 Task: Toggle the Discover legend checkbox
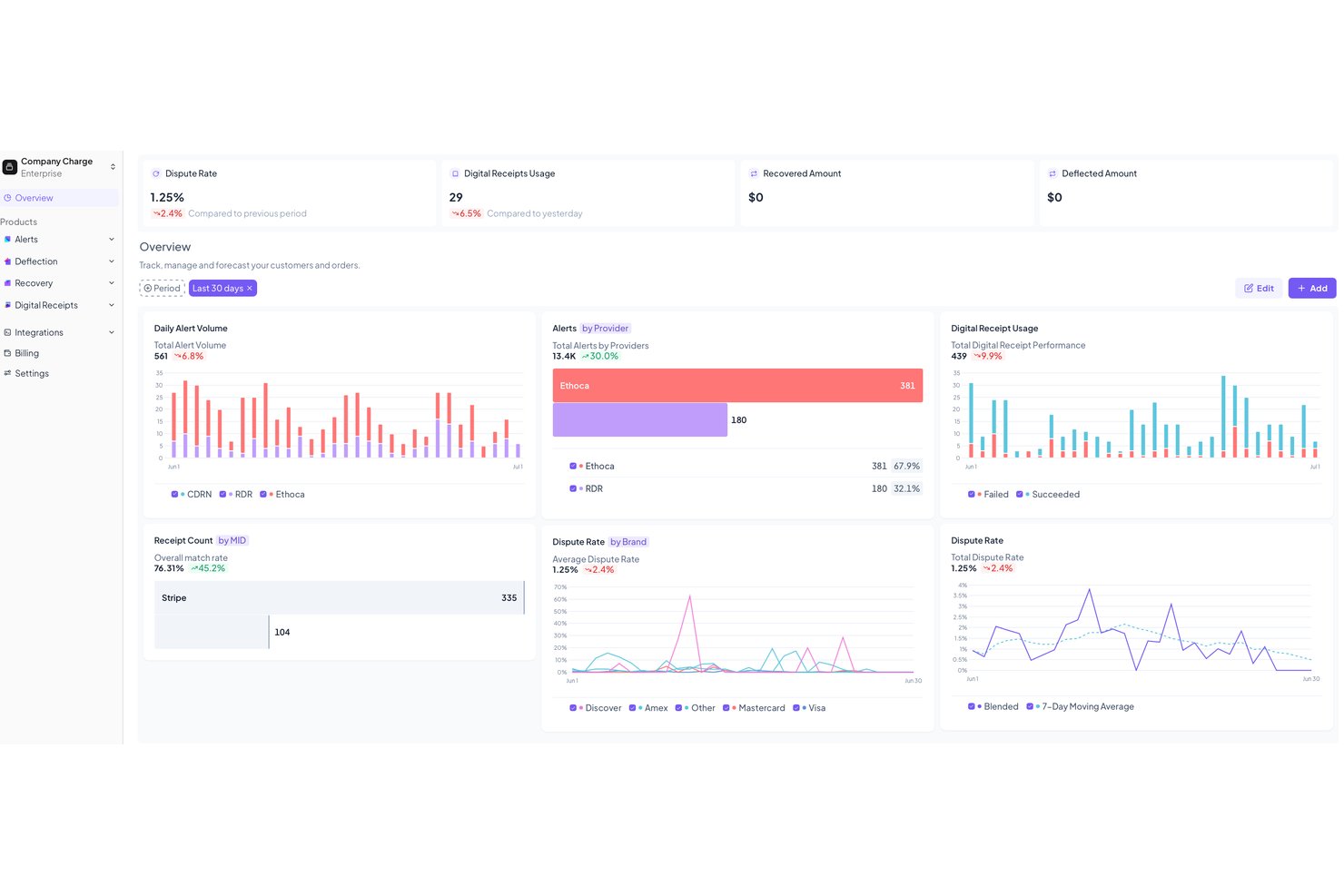point(573,708)
